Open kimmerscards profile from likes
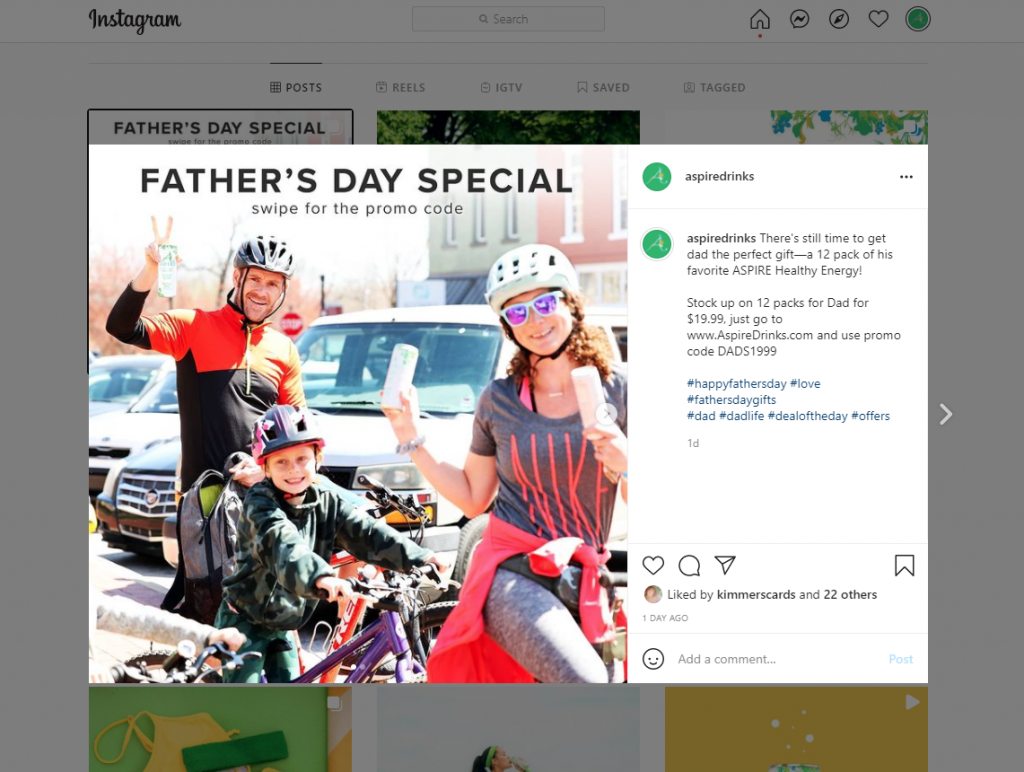 click(756, 594)
